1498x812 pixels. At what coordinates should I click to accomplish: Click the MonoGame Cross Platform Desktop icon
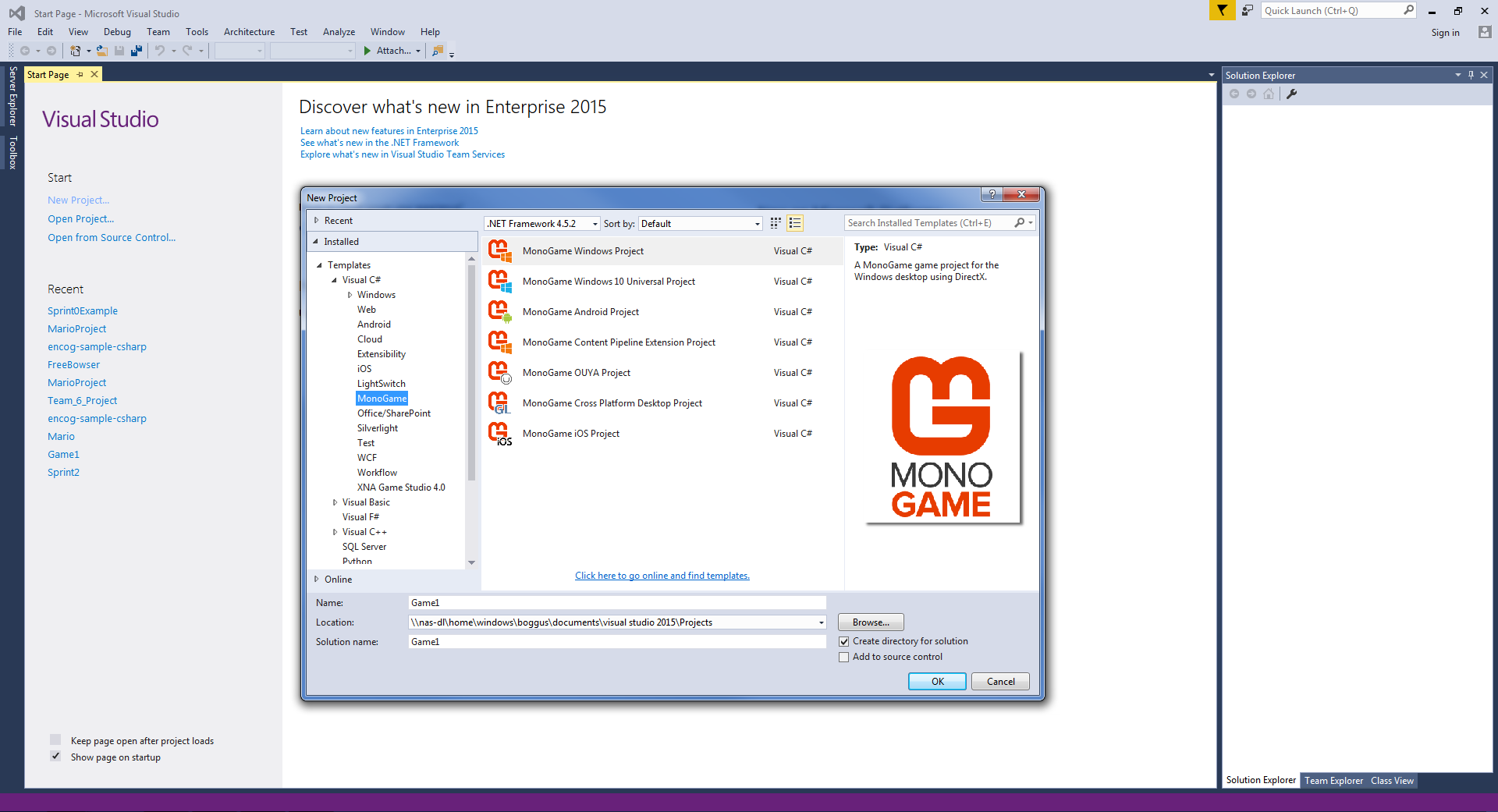point(500,403)
